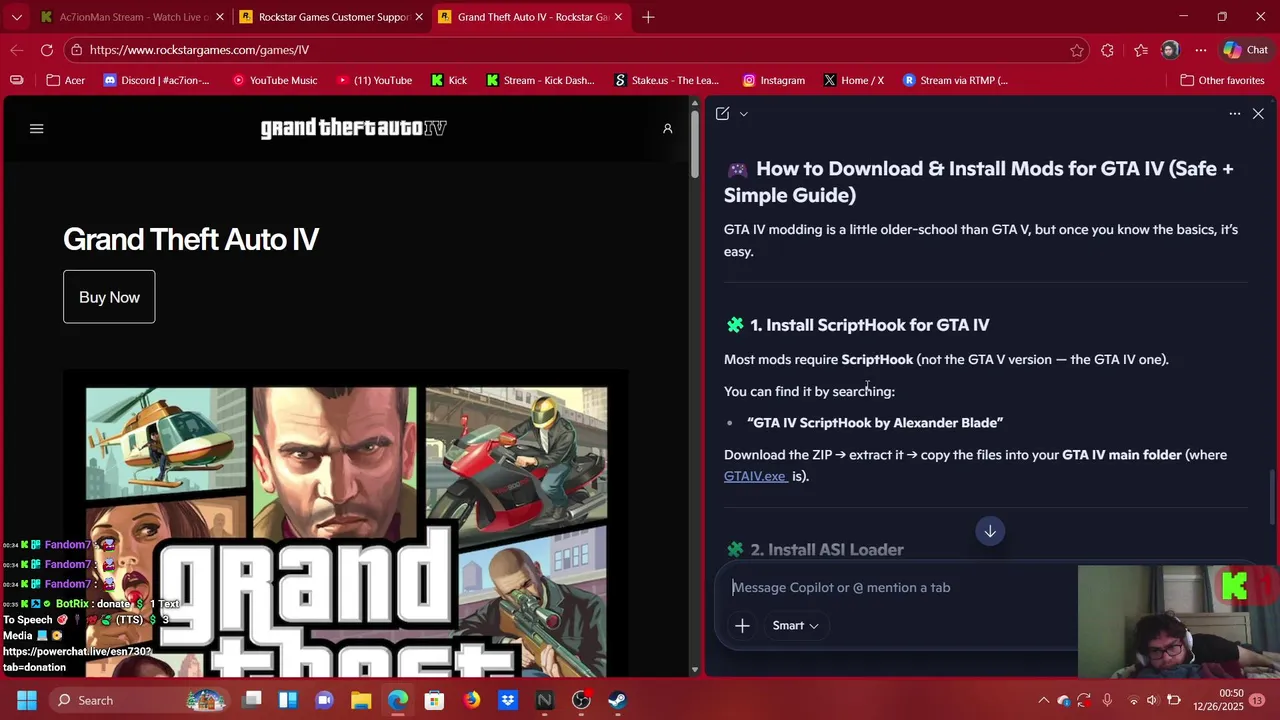
Task: Close the Copilot side pane
Action: (x=1258, y=114)
